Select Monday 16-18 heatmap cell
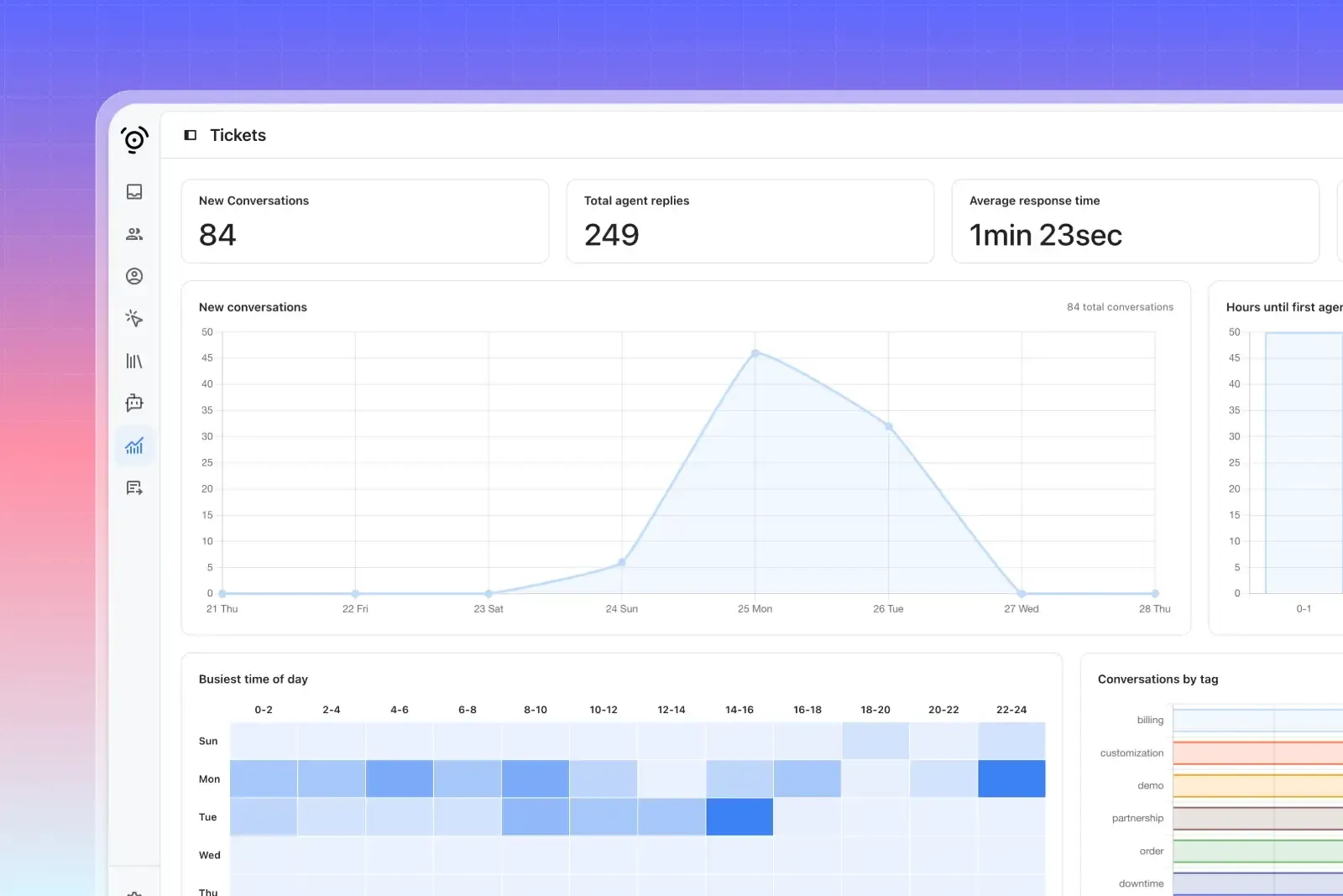This screenshot has width=1343, height=896. coord(807,779)
